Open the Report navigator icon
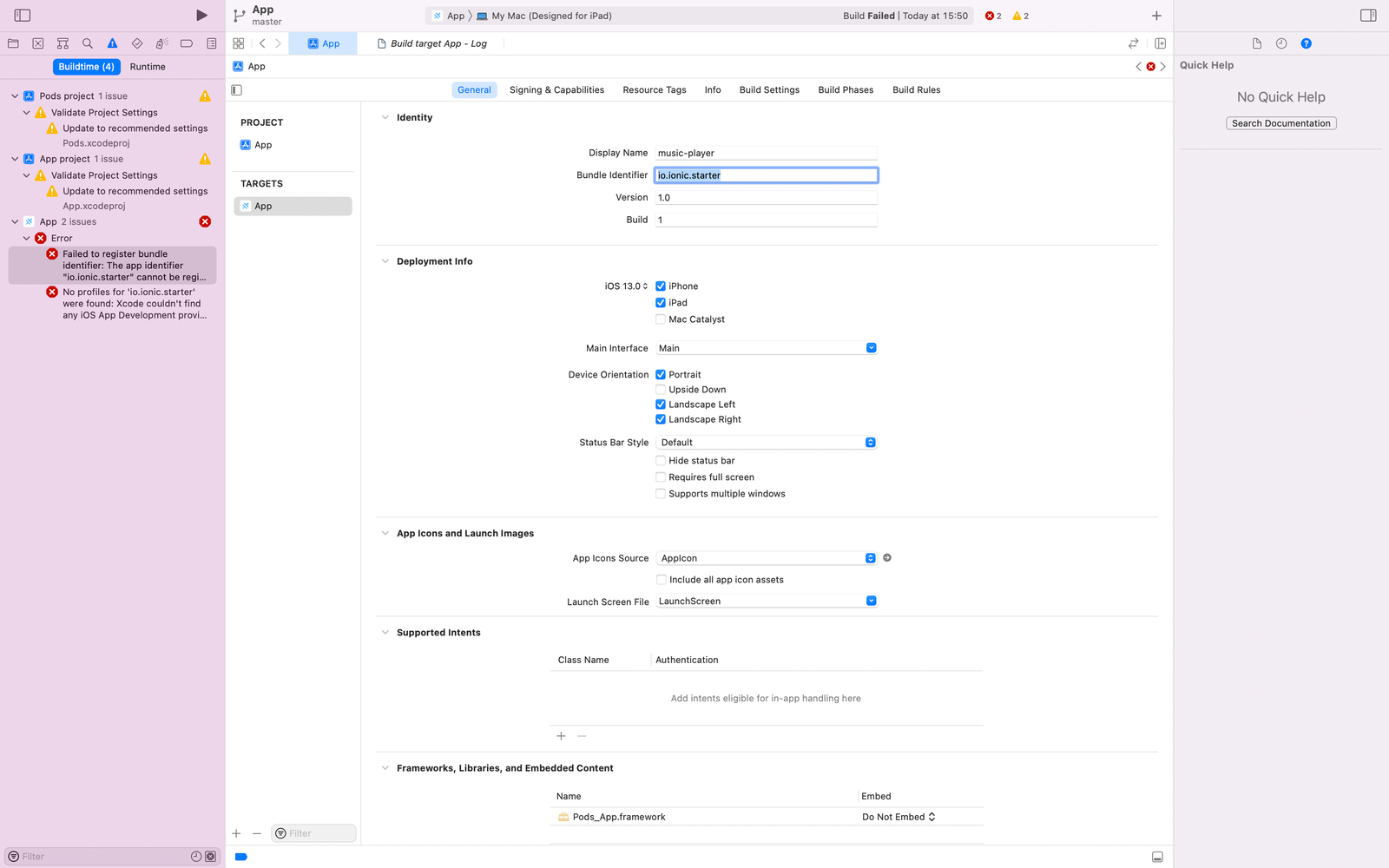The image size is (1389, 868). (x=212, y=43)
